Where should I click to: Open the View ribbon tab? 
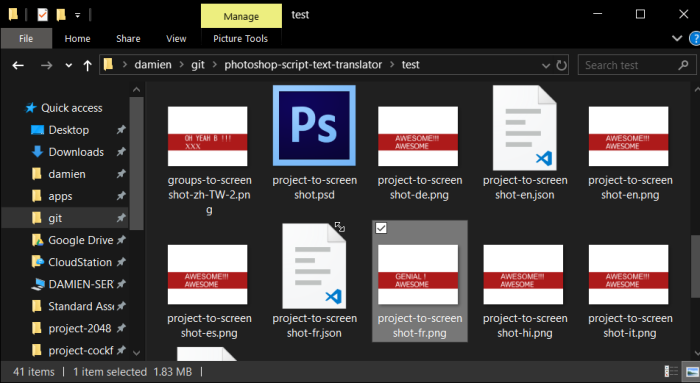[x=176, y=38]
